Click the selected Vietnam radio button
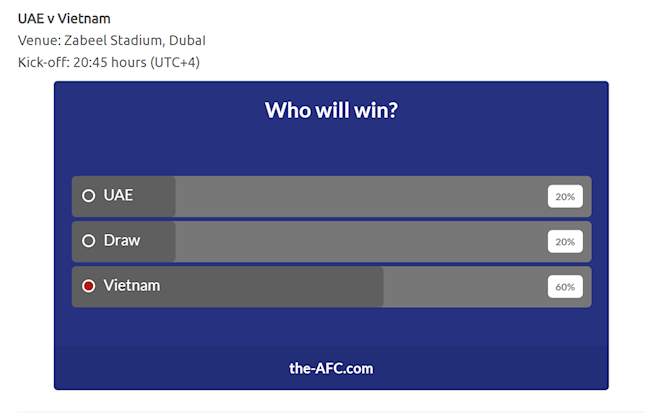Image resolution: width=650 pixels, height=416 pixels. [x=89, y=286]
